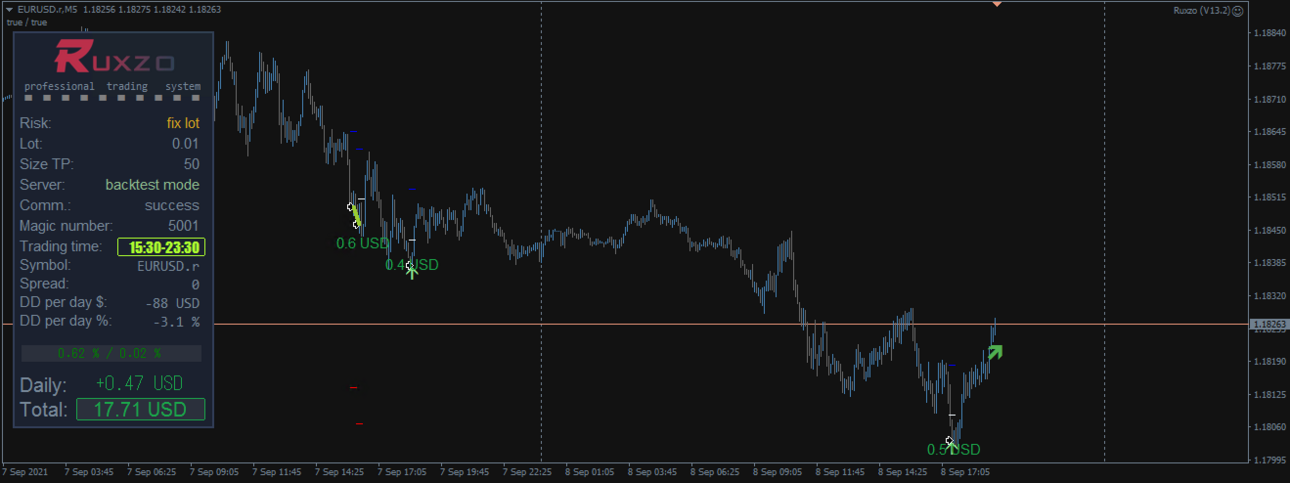Screen dimensions: 1290x483
Task: Click the time axis label '8 Sep 17:05'
Action: pos(965,471)
